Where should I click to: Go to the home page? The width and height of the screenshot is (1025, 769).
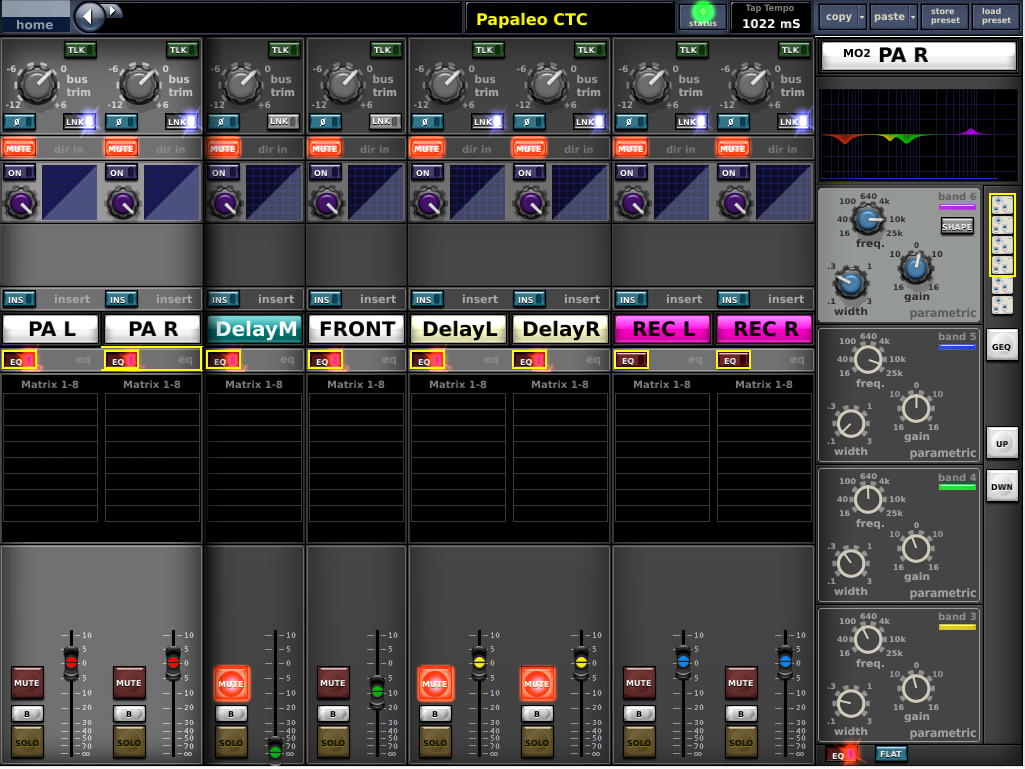pos(35,24)
